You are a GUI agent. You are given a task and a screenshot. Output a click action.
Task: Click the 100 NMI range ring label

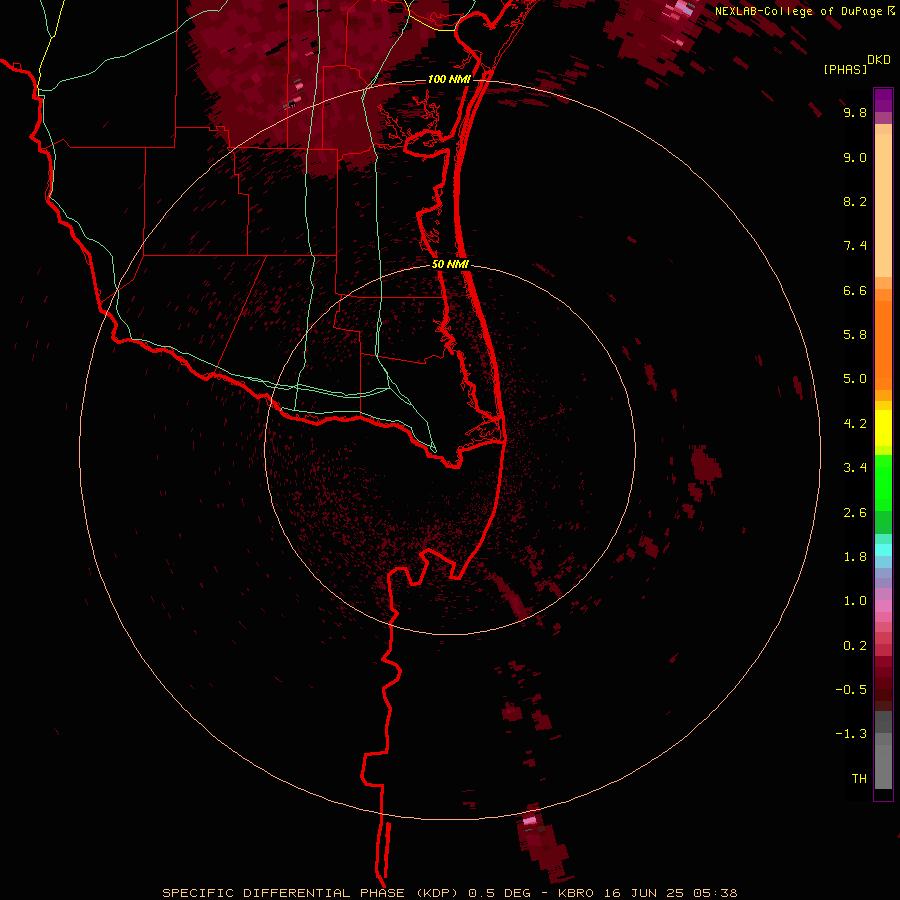[x=449, y=79]
